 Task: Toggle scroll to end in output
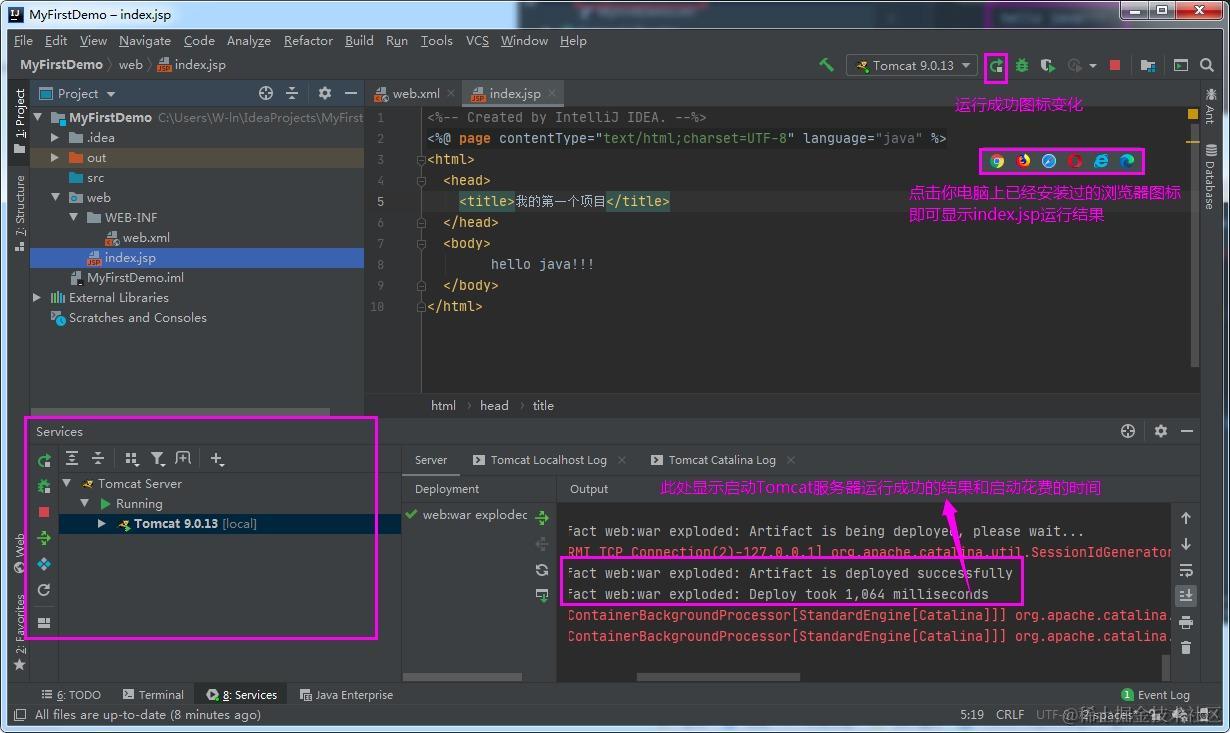coord(1186,596)
